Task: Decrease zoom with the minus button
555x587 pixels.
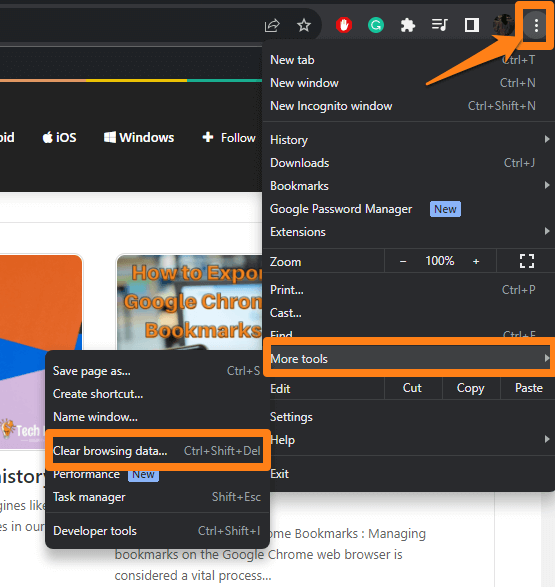Action: click(x=403, y=261)
